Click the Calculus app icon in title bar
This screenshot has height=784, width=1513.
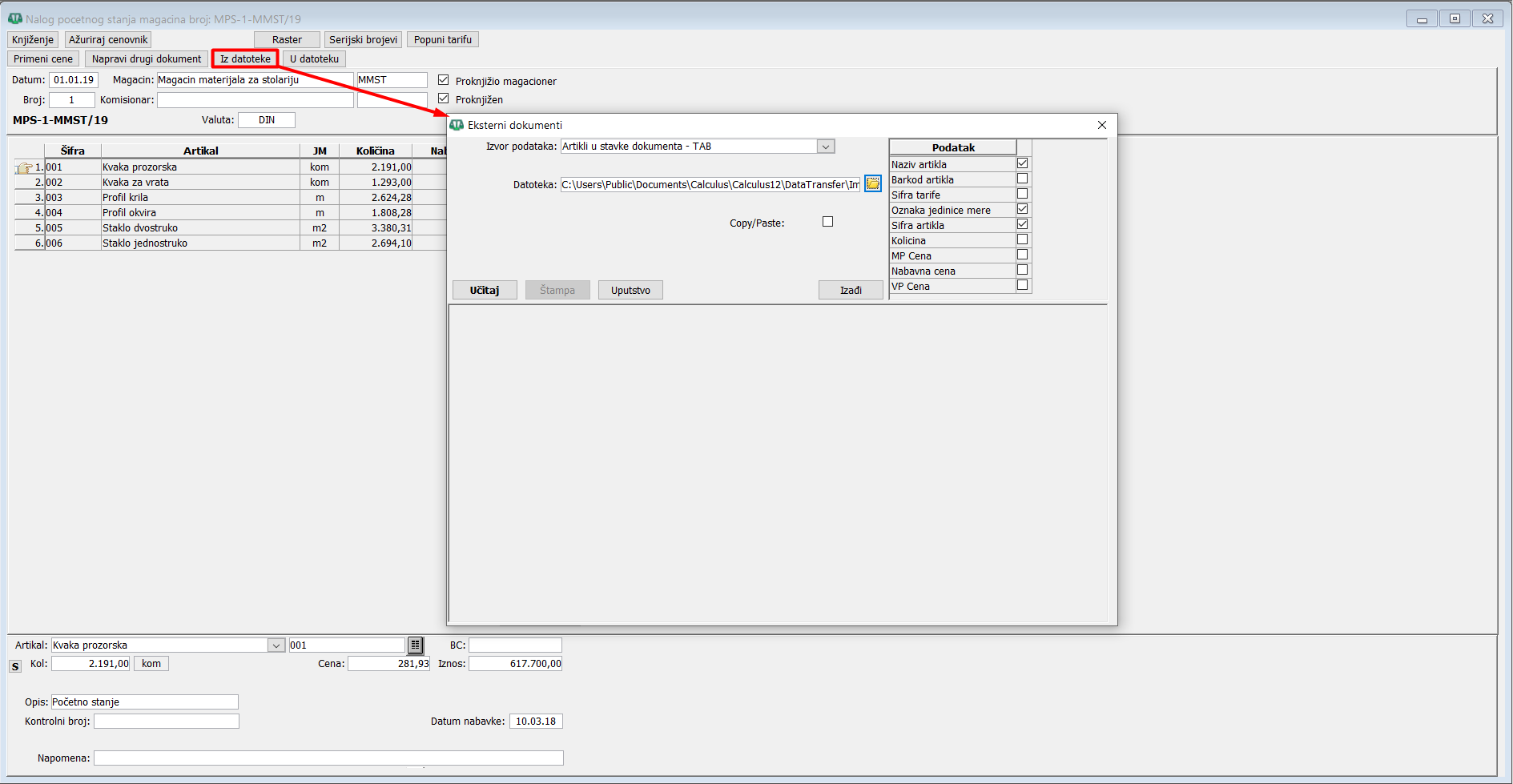click(14, 18)
